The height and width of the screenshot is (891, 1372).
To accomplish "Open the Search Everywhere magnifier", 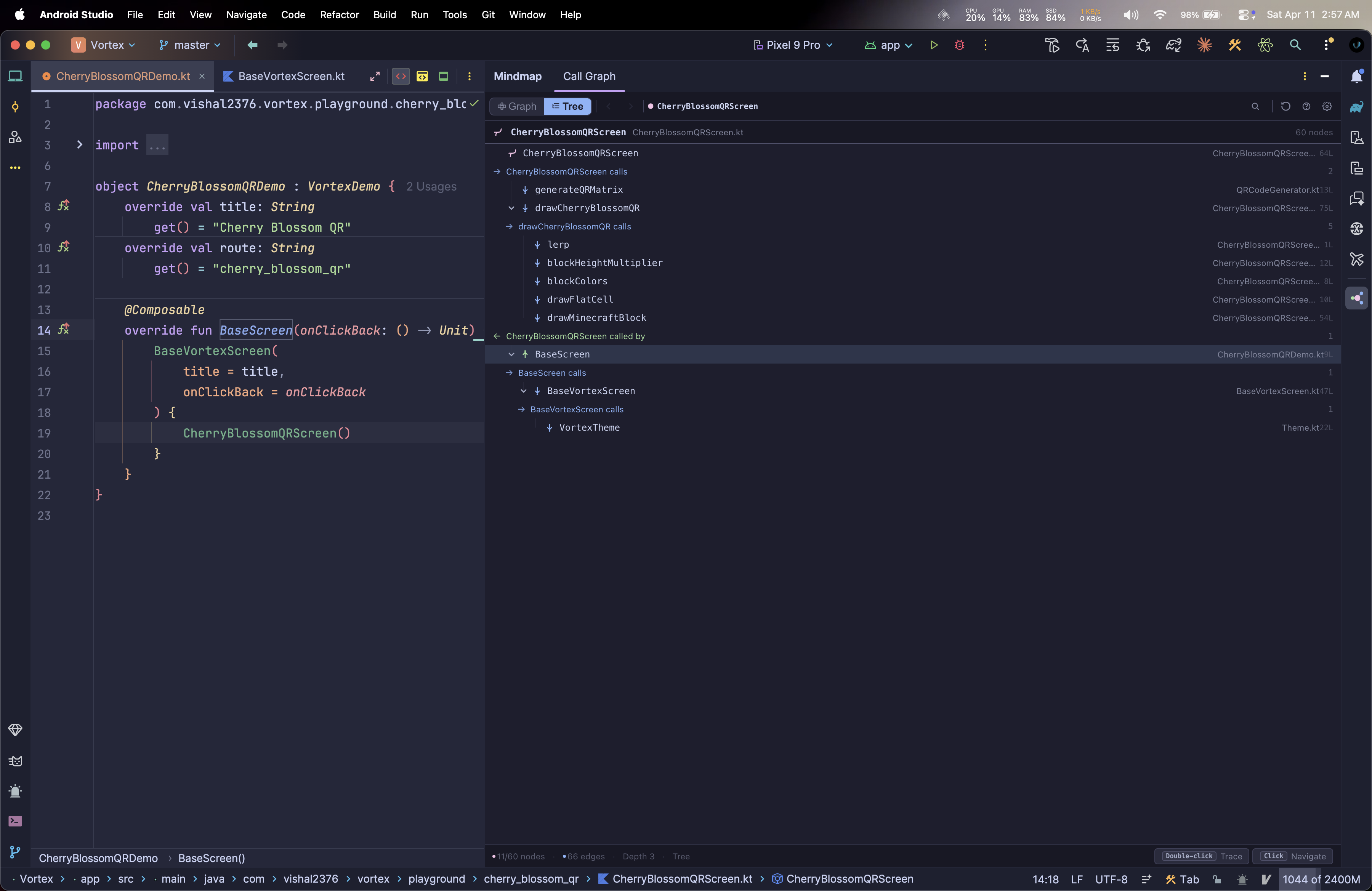I will tap(1295, 45).
